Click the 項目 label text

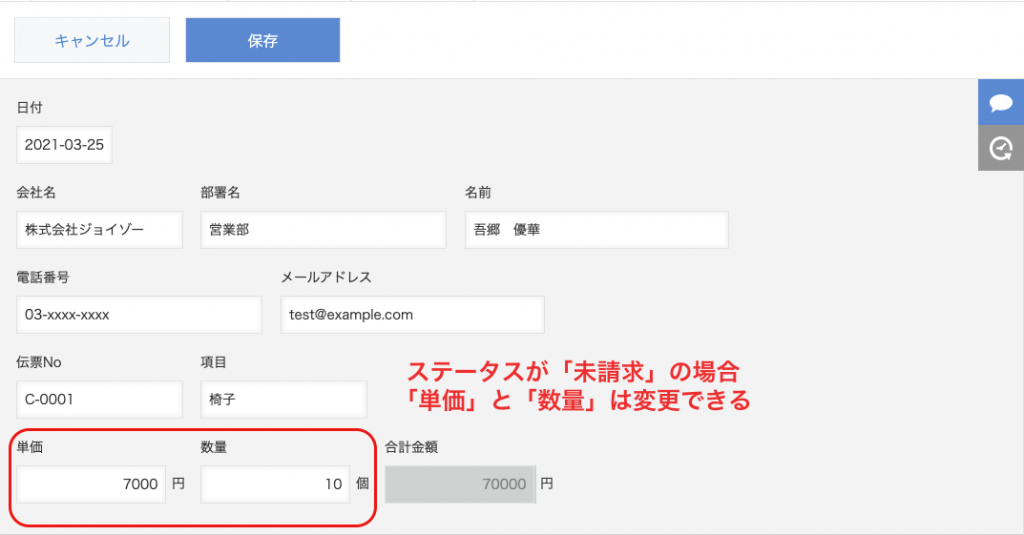coord(214,363)
